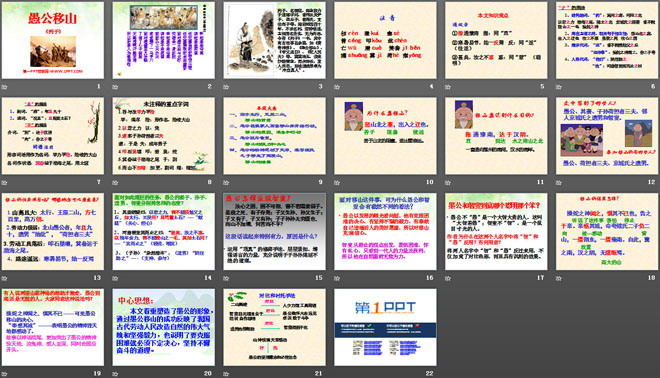The image size is (660, 378).
Task: Select slide 20 titled 中心思想
Action: [x=163, y=327]
